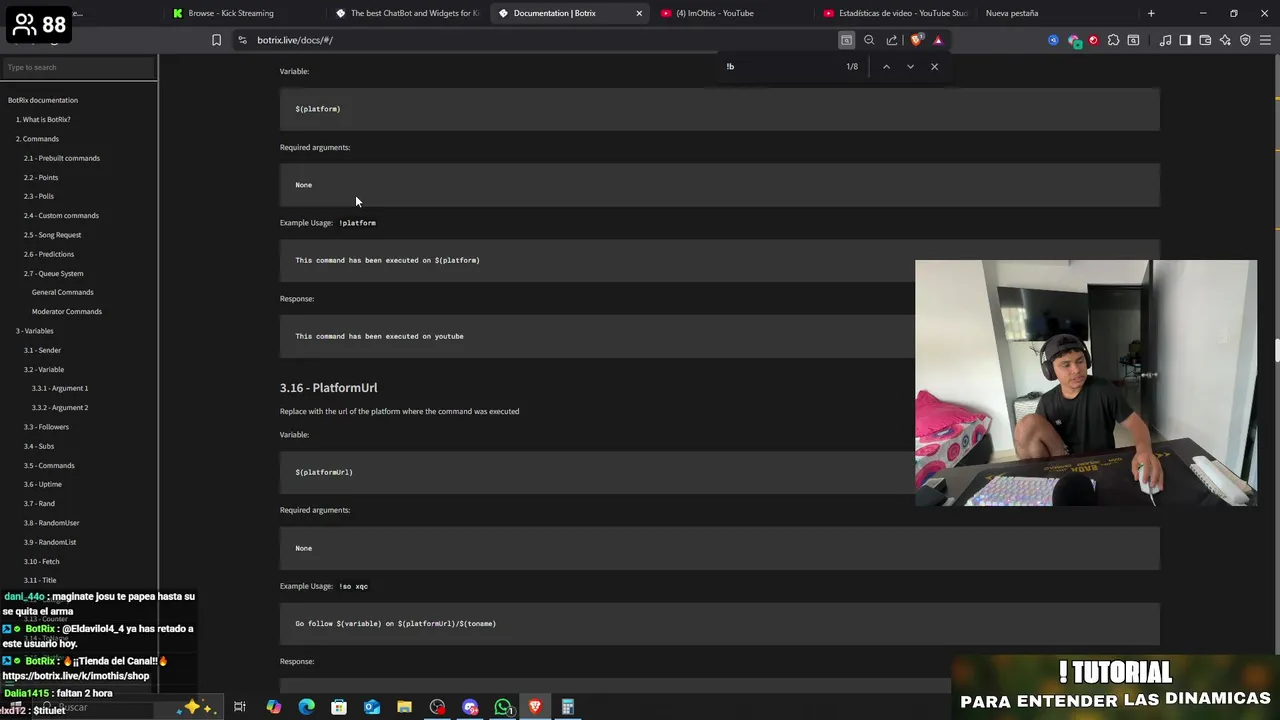This screenshot has width=1280, height=720.
Task: Open WhatsApp from the taskbar
Action: click(503, 707)
